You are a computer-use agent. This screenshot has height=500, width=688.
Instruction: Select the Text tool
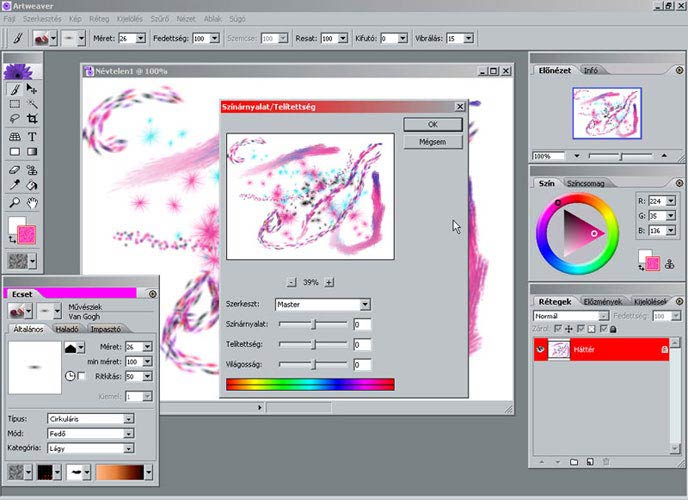tap(32, 136)
